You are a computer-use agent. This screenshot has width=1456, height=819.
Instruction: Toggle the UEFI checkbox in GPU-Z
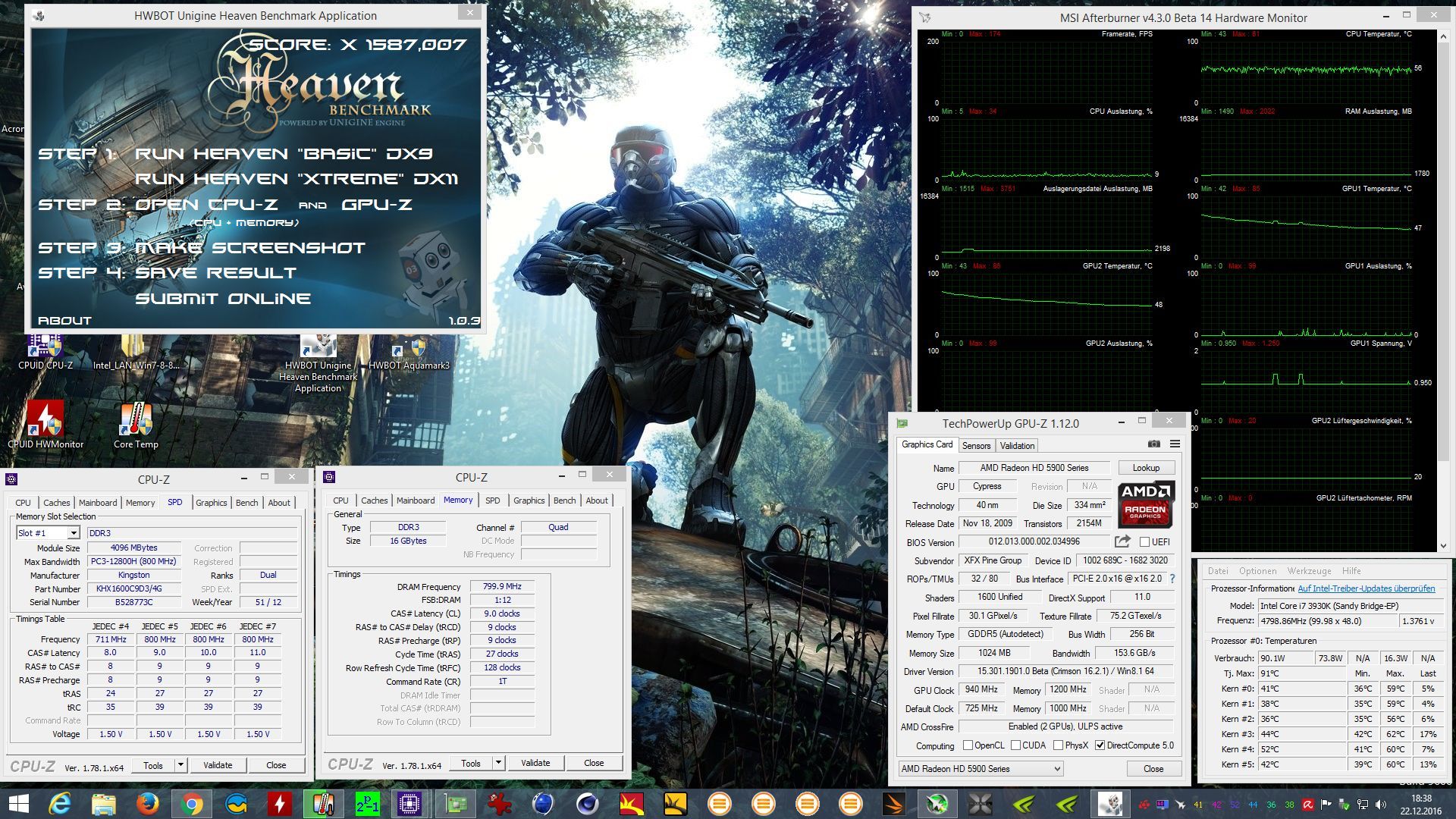[1144, 541]
